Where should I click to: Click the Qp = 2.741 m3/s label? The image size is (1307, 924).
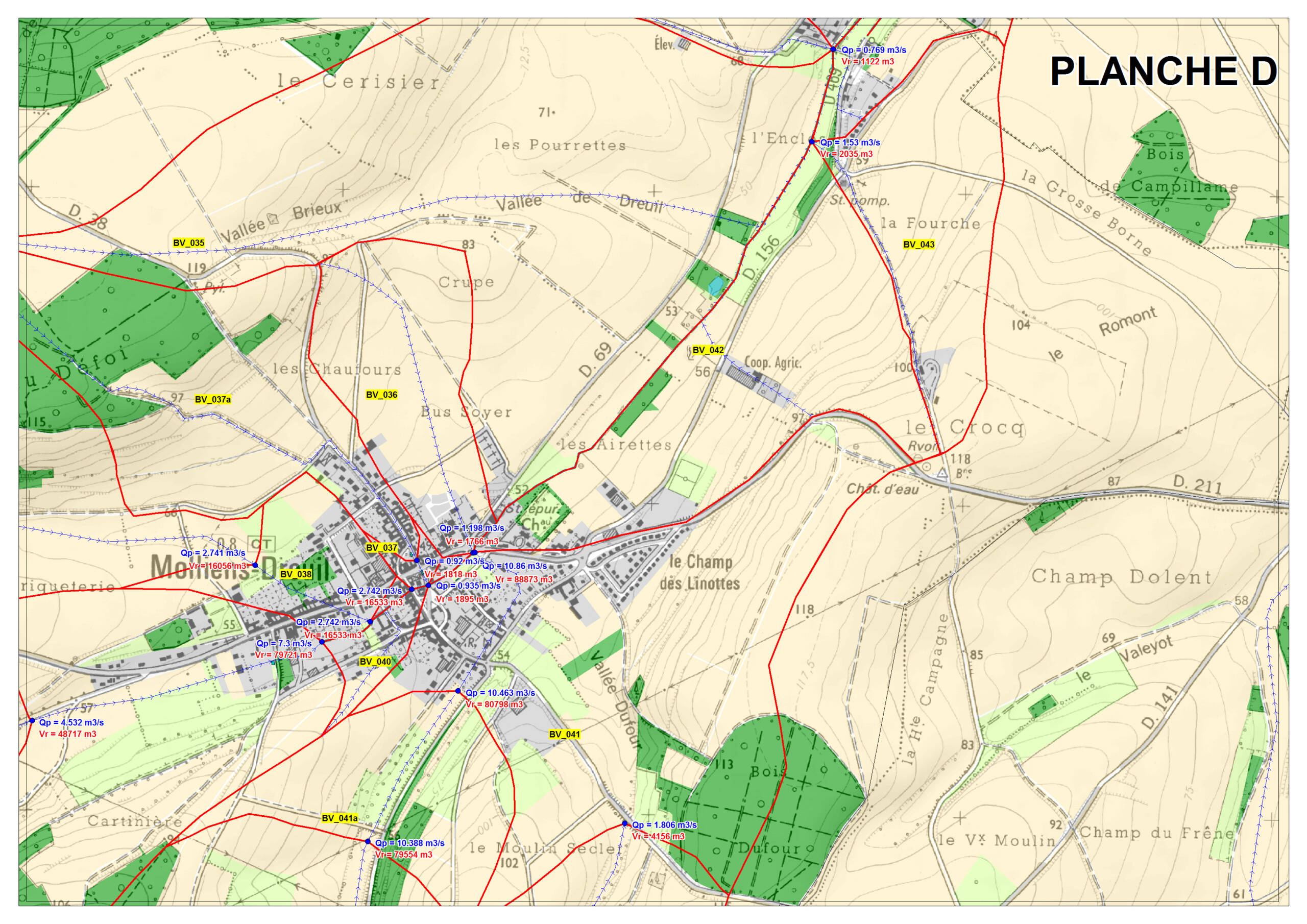coord(213,553)
